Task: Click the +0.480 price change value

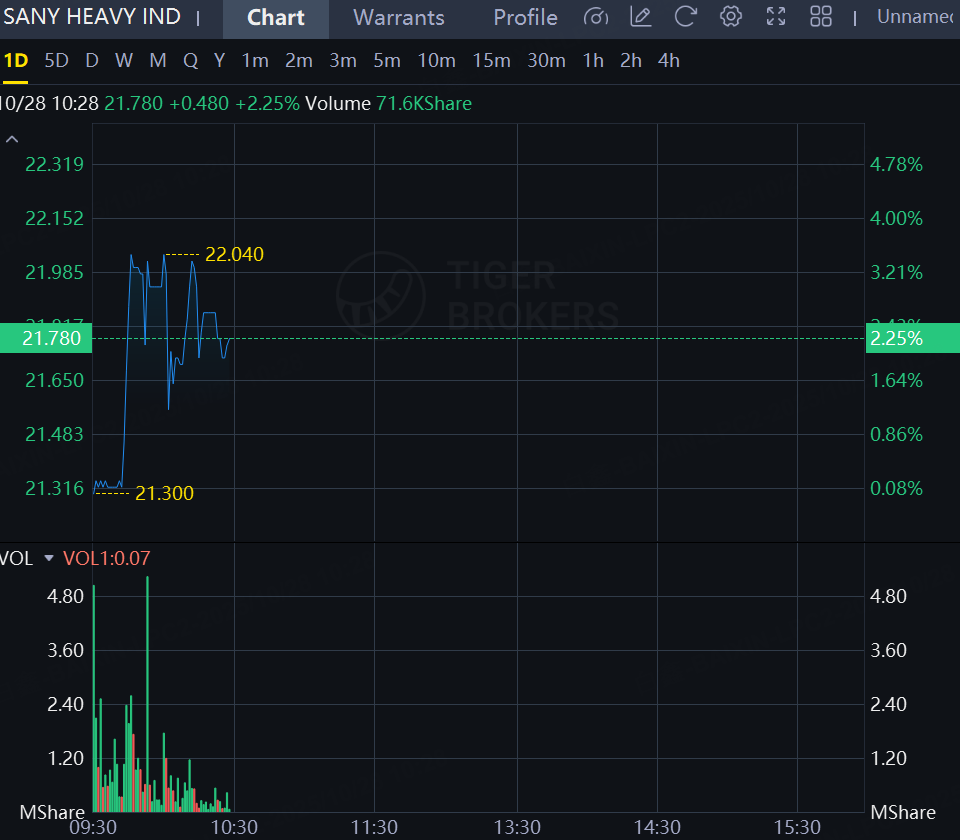Action: (x=199, y=103)
